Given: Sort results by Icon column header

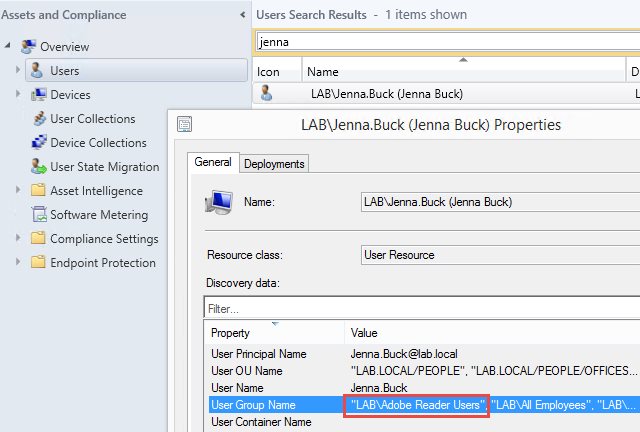Looking at the screenshot, I should 277,71.
